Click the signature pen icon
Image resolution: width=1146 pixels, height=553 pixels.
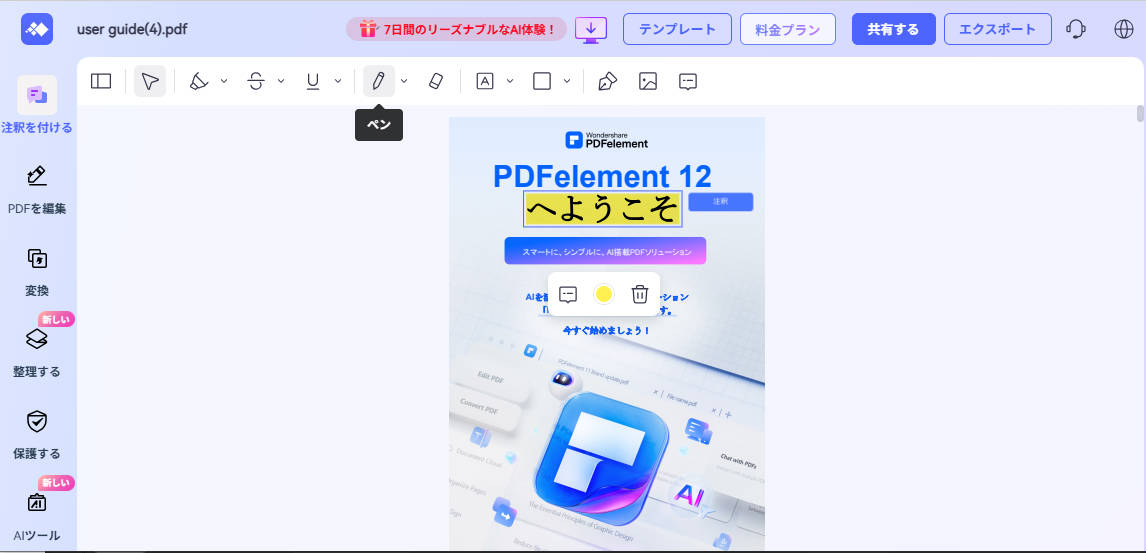tap(607, 81)
